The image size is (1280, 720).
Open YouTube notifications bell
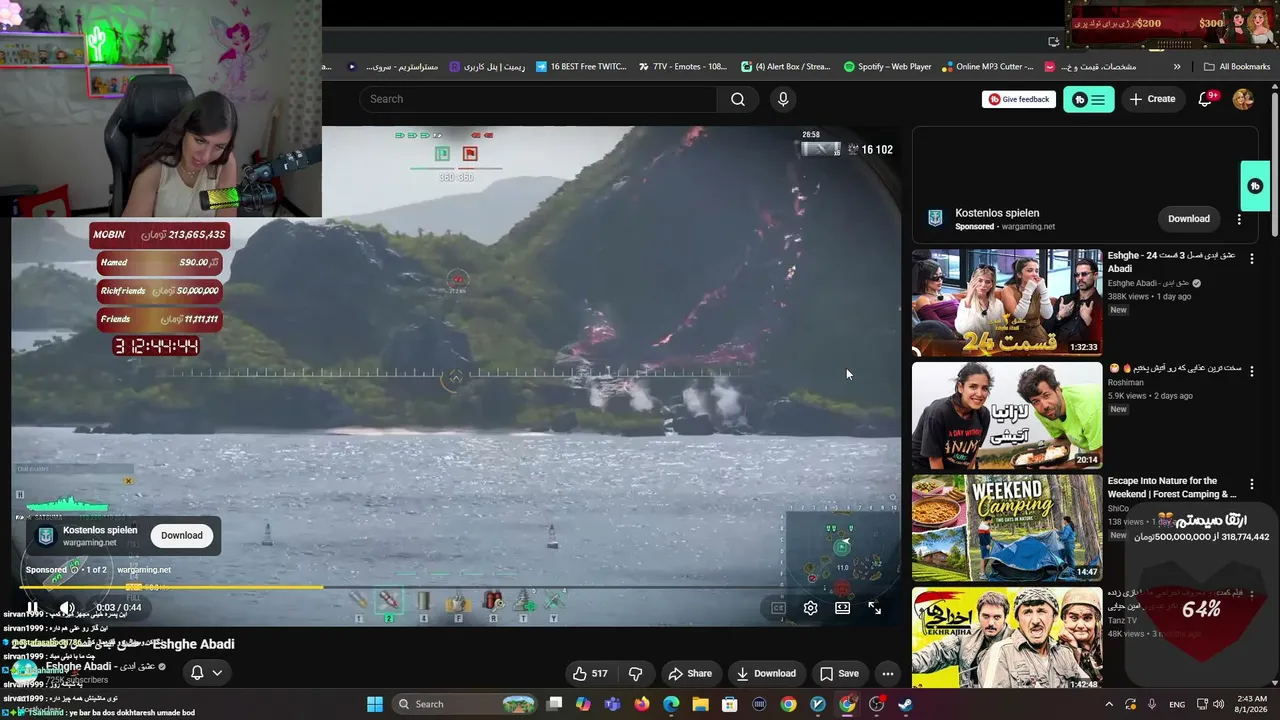point(1206,99)
